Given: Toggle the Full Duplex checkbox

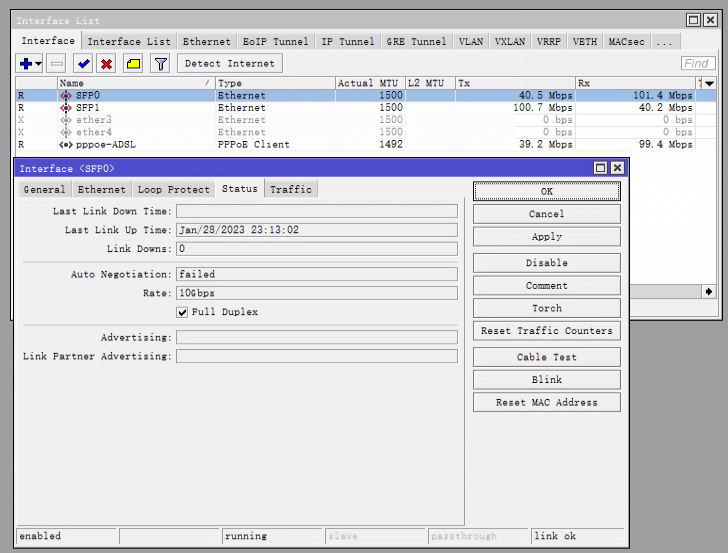Looking at the screenshot, I should click(x=182, y=312).
